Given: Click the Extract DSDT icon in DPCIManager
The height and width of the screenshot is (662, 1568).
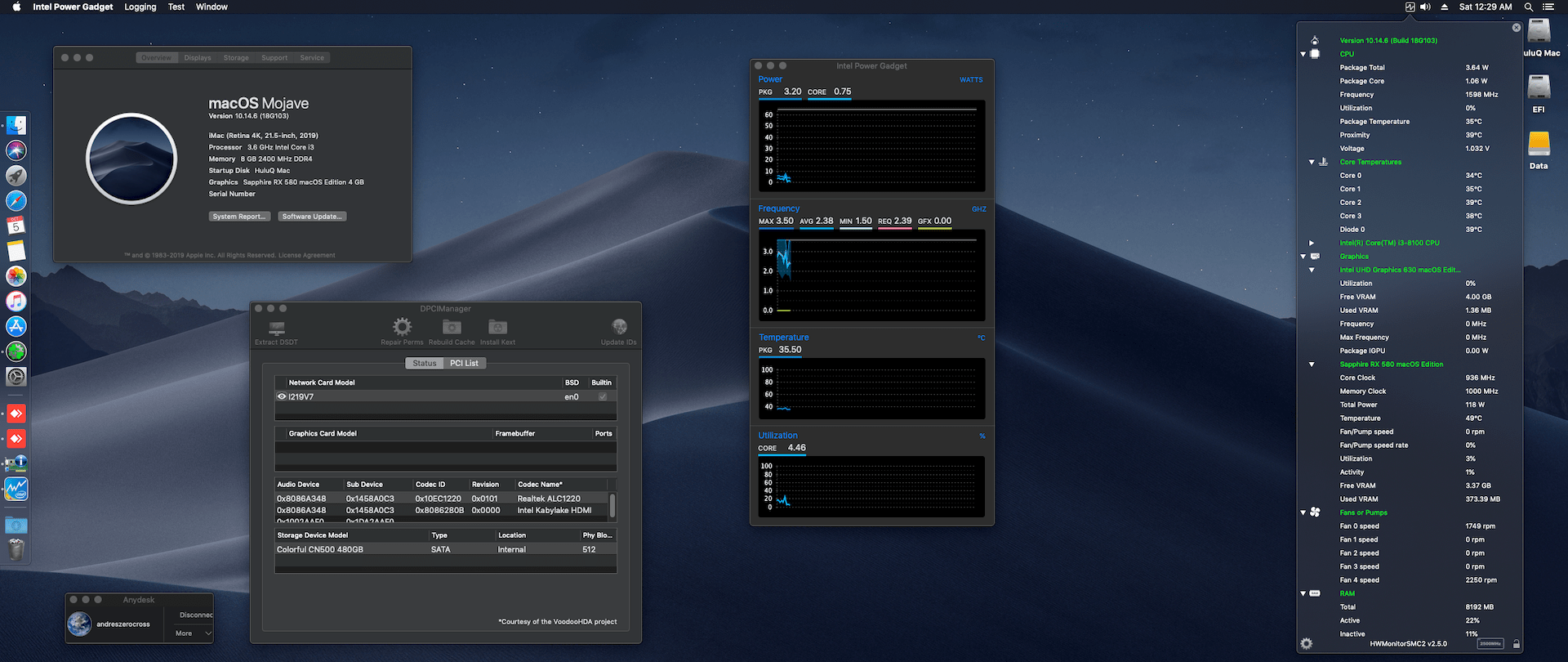Looking at the screenshot, I should 277,328.
